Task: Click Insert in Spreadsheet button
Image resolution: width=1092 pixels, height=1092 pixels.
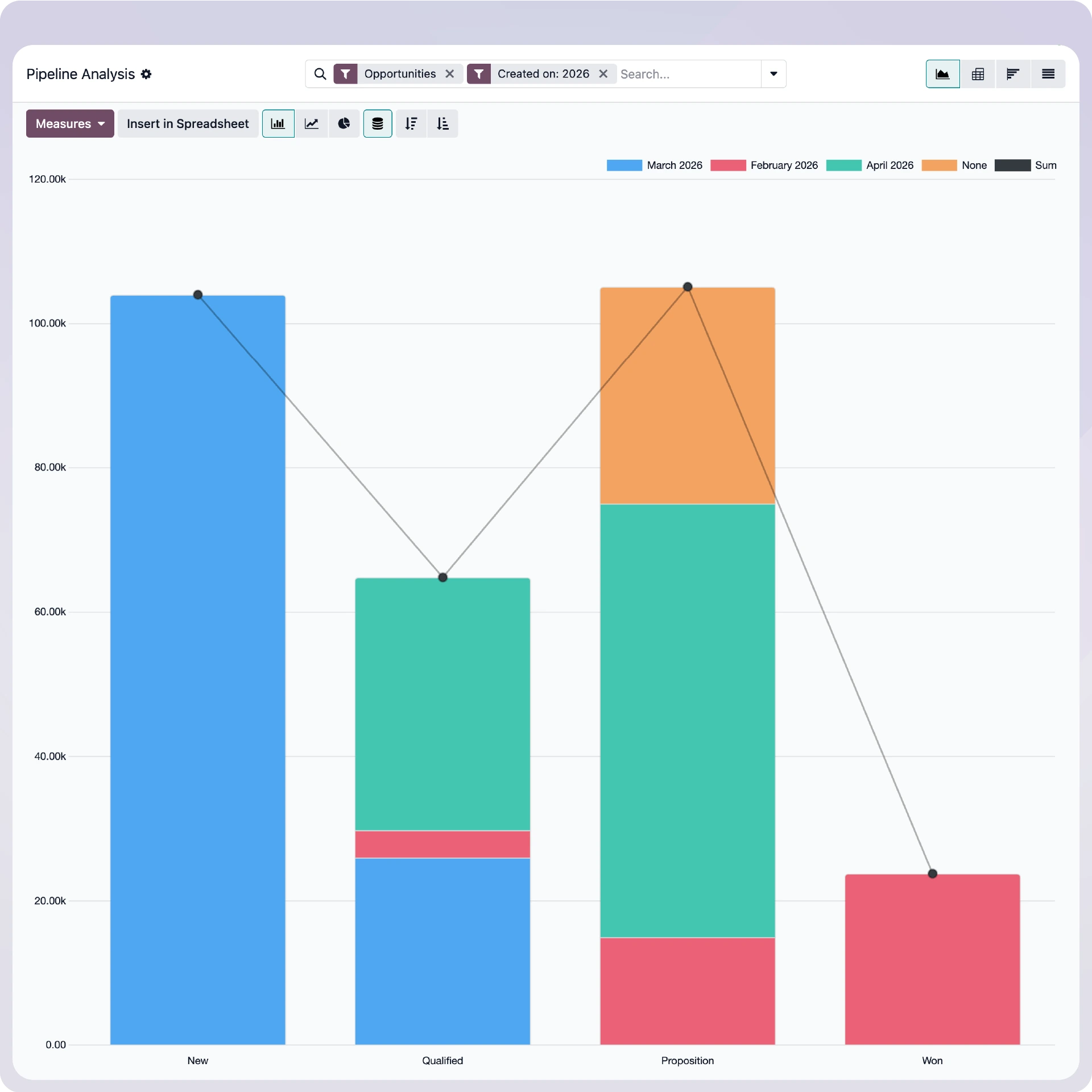Action: pos(188,123)
